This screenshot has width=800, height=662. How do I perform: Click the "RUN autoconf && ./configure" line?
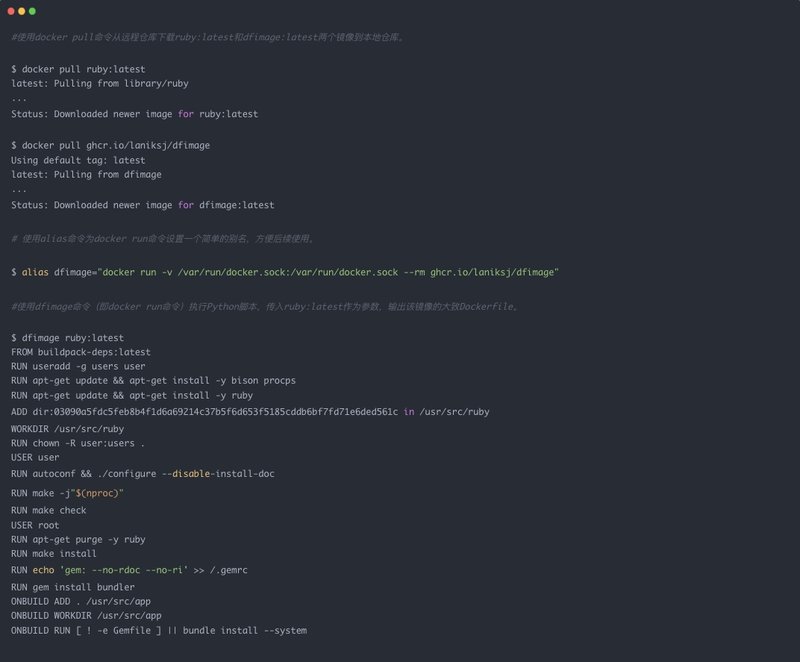pos(142,473)
